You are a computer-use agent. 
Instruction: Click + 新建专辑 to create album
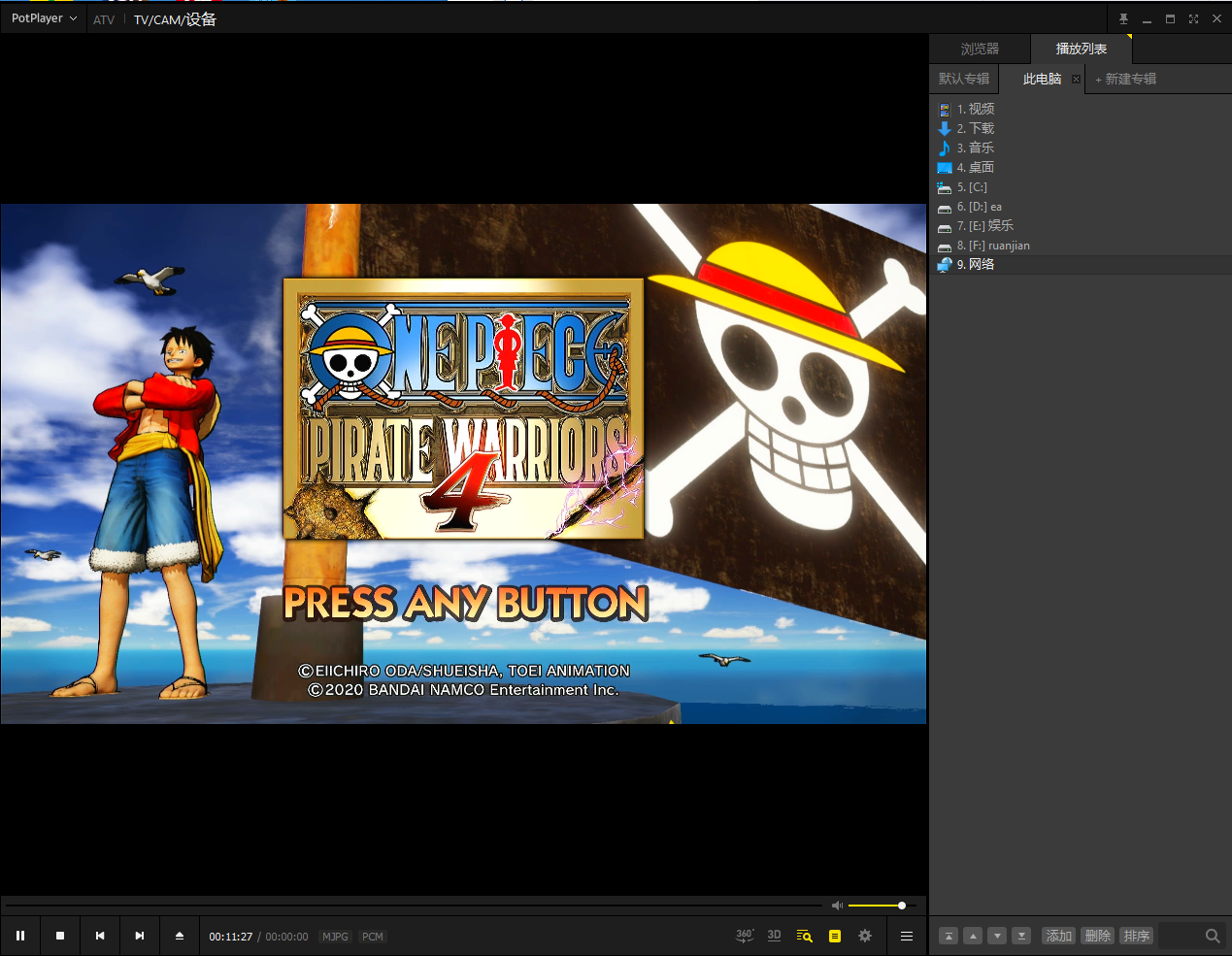1126,79
